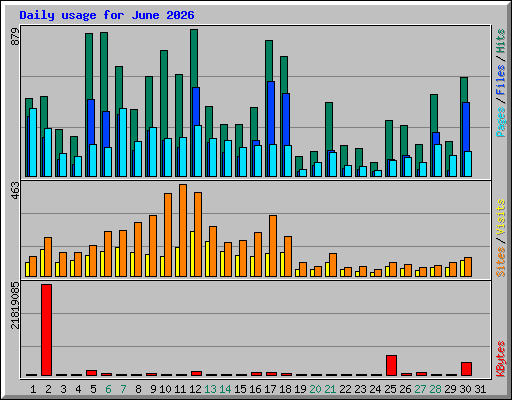Viewport: 512px width, 400px height.
Task: Click the Files legend label
Action: point(500,80)
